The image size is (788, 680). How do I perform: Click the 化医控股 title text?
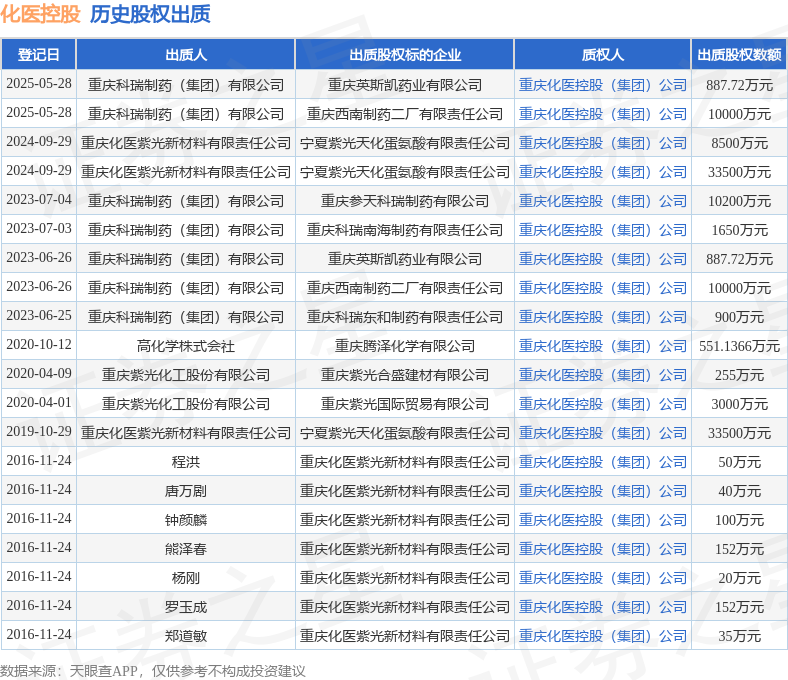tap(41, 15)
